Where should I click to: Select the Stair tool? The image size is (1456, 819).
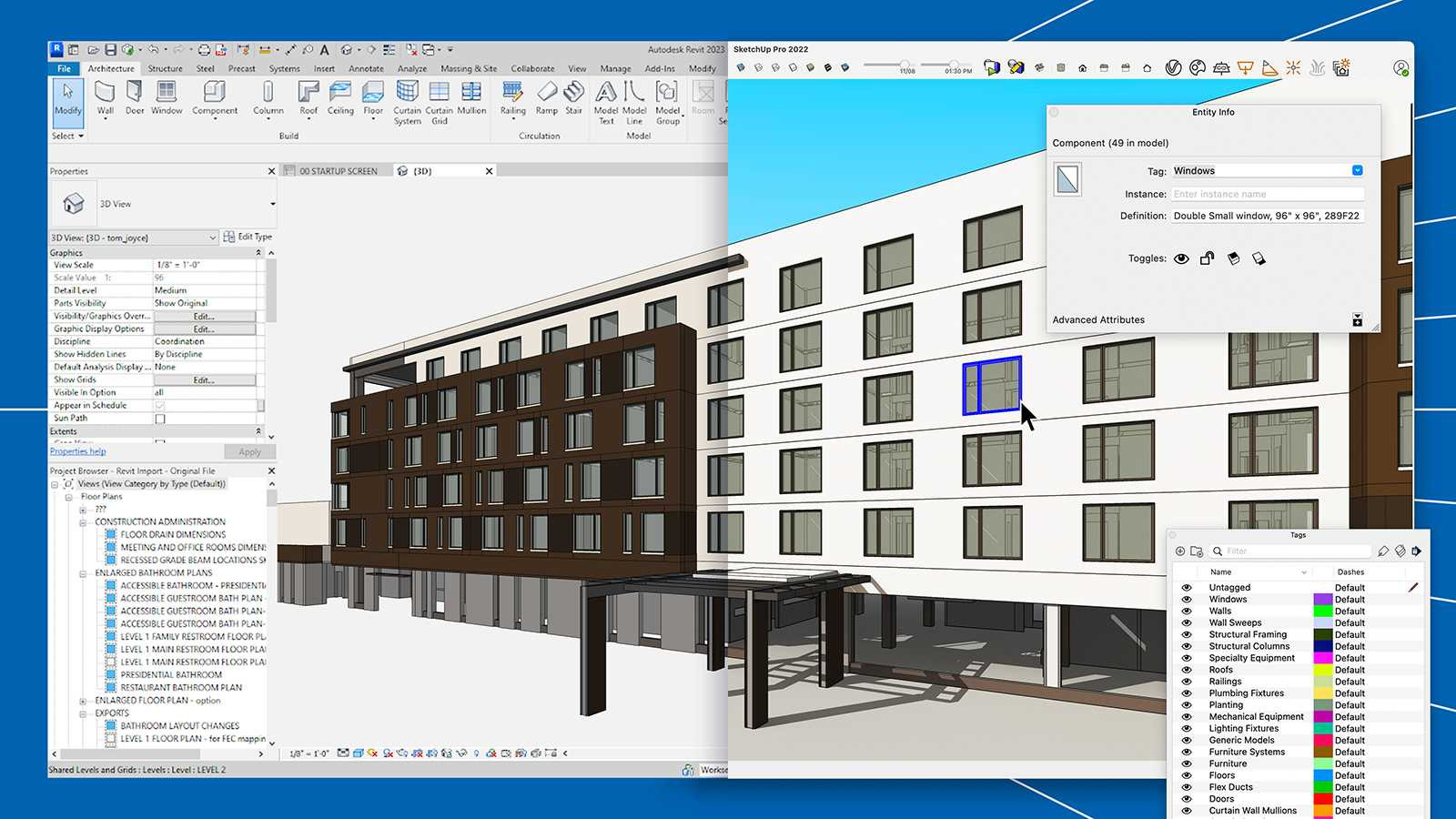[573, 98]
